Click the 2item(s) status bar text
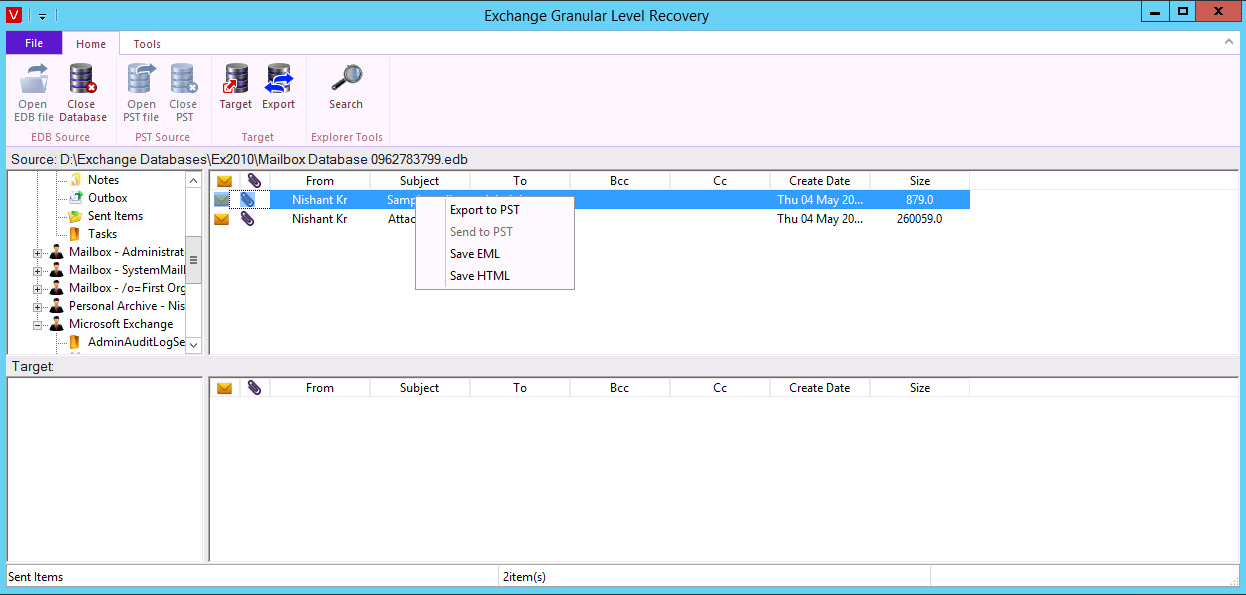 point(524,577)
